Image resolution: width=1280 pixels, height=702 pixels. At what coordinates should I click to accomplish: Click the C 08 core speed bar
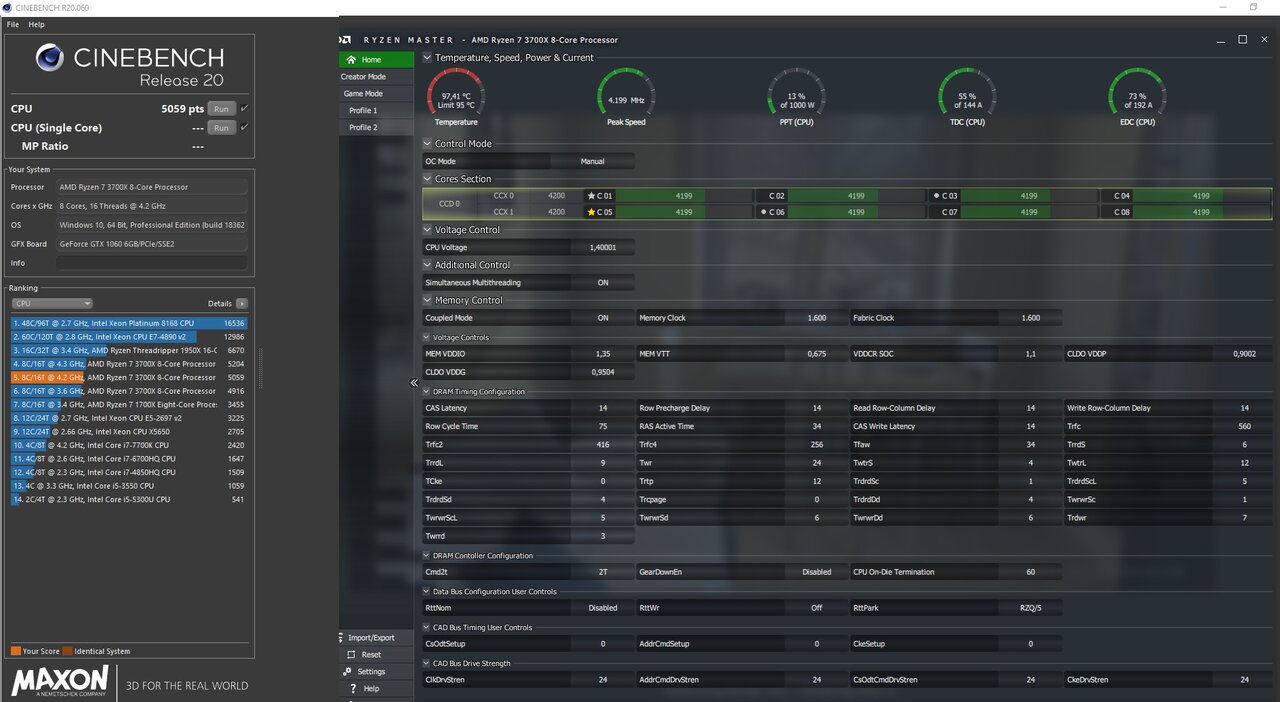pos(1203,212)
